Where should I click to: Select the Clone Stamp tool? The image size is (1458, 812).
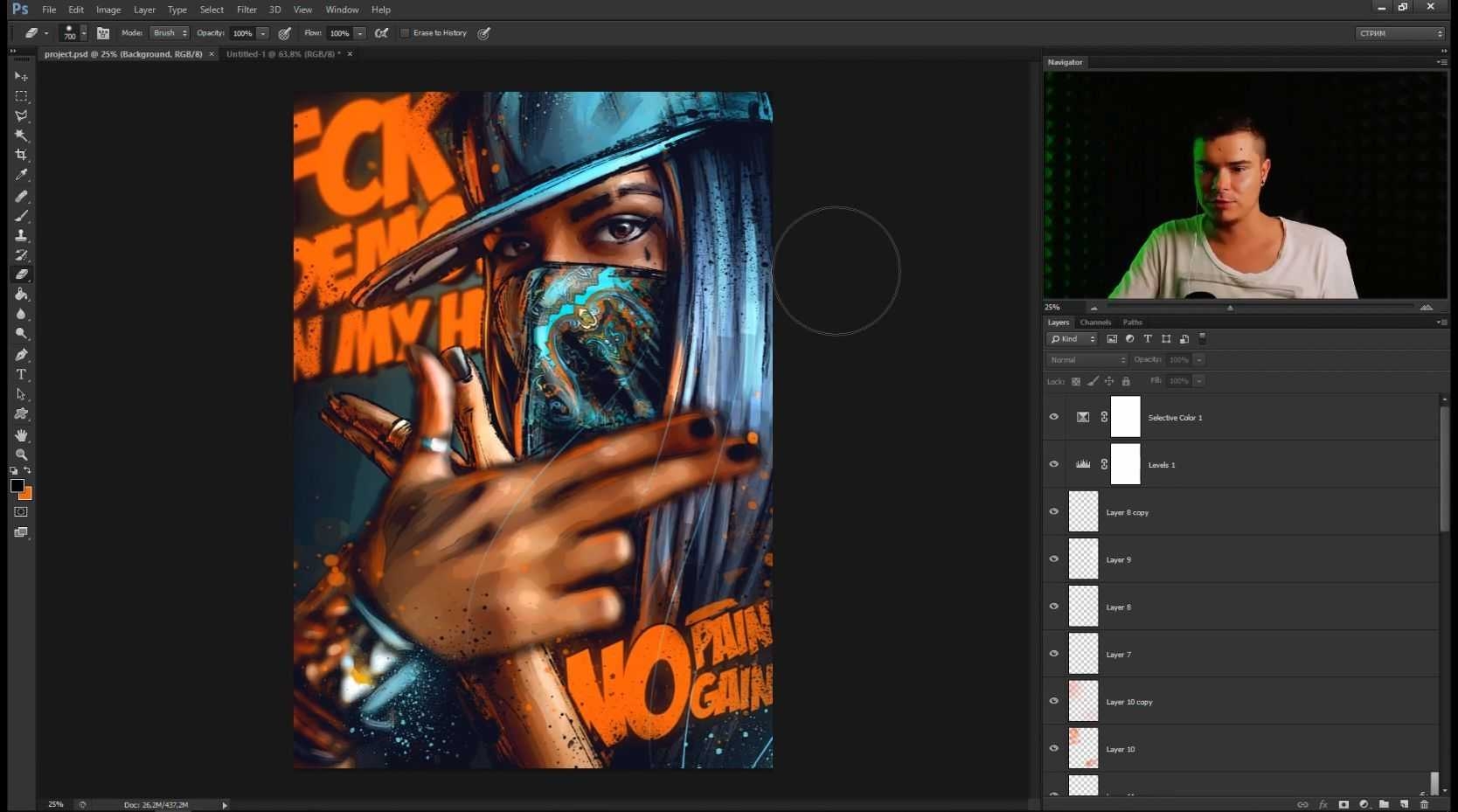point(21,236)
